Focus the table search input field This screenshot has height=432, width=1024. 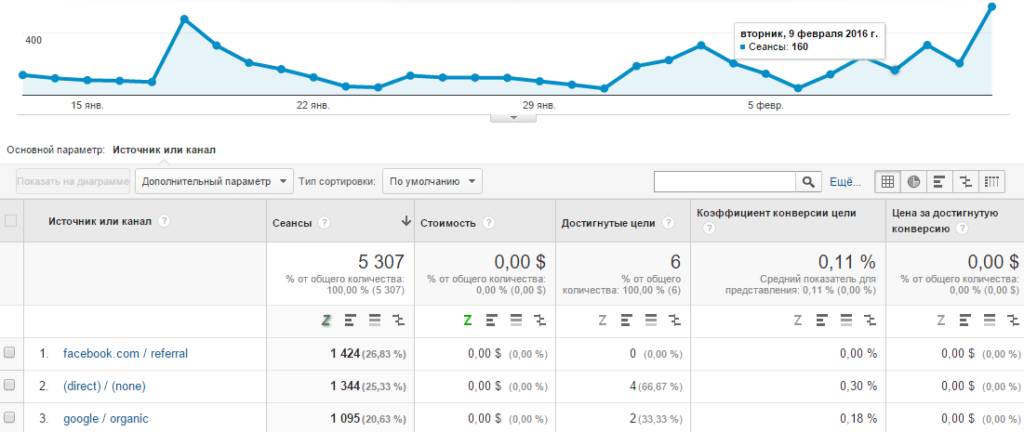(724, 182)
